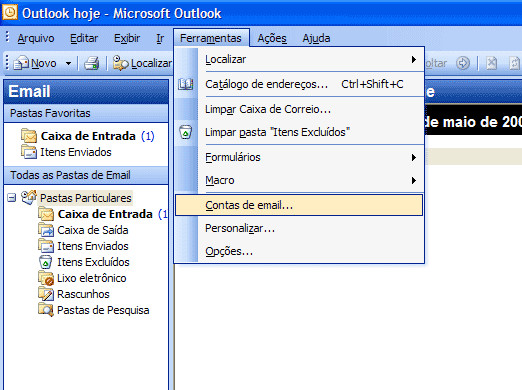Click the Todas as Pastas de Email header
This screenshot has height=390, width=522.
(86, 175)
